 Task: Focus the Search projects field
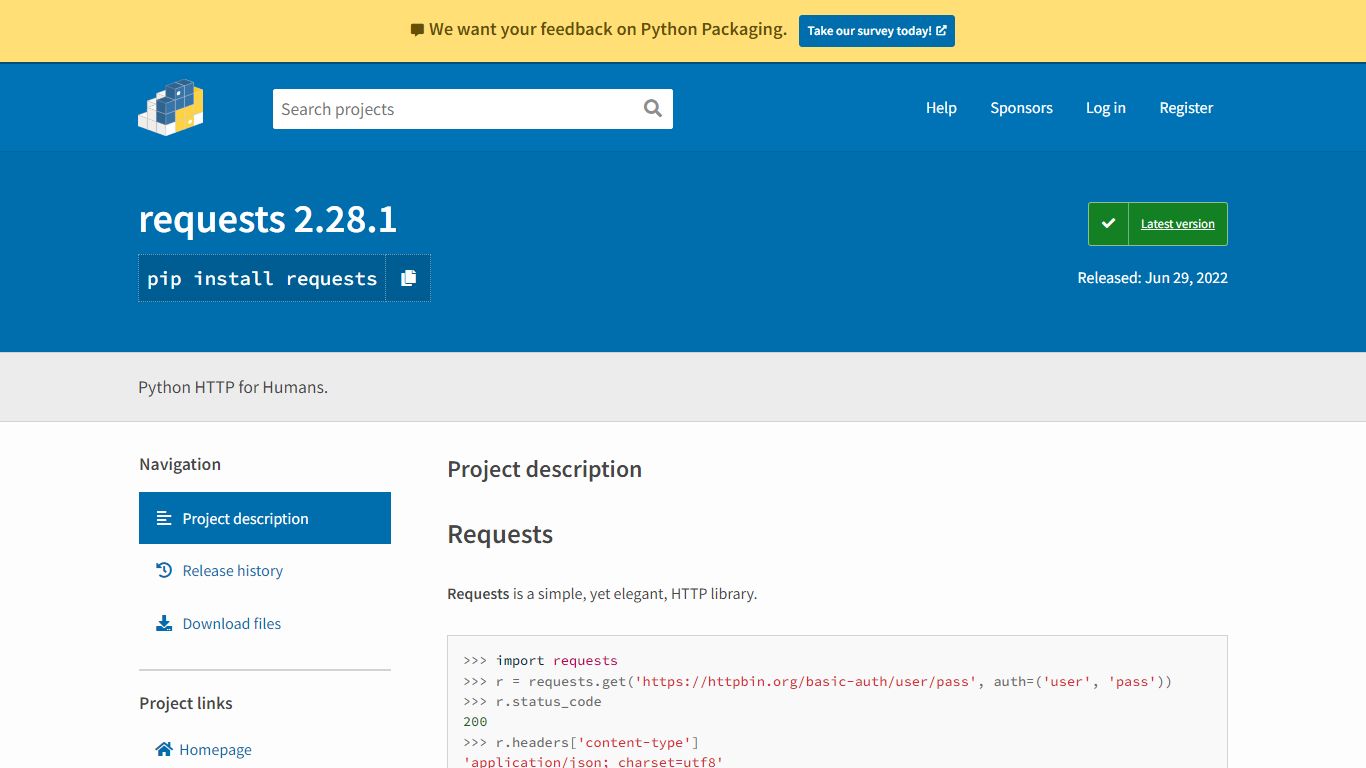click(472, 109)
